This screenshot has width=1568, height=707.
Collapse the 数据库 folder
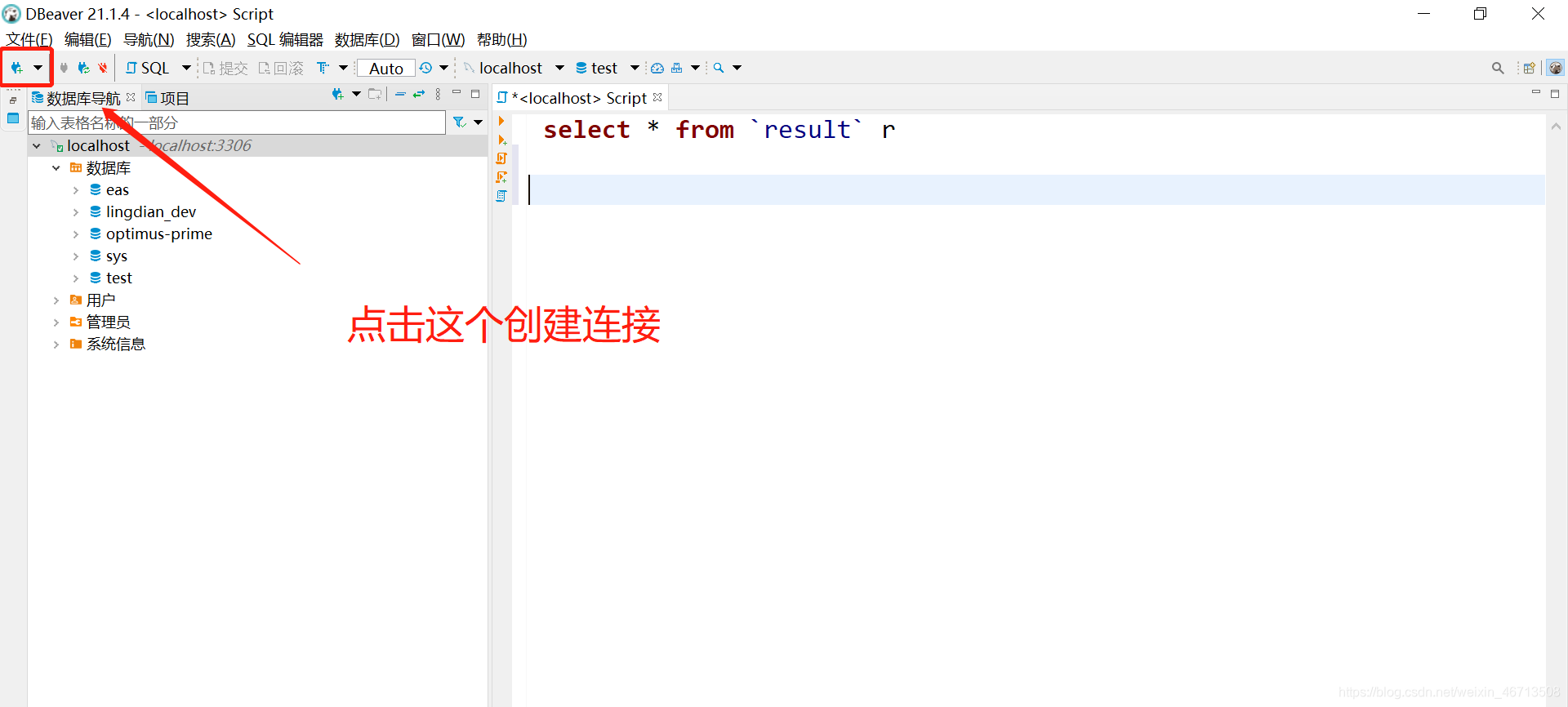[x=56, y=168]
